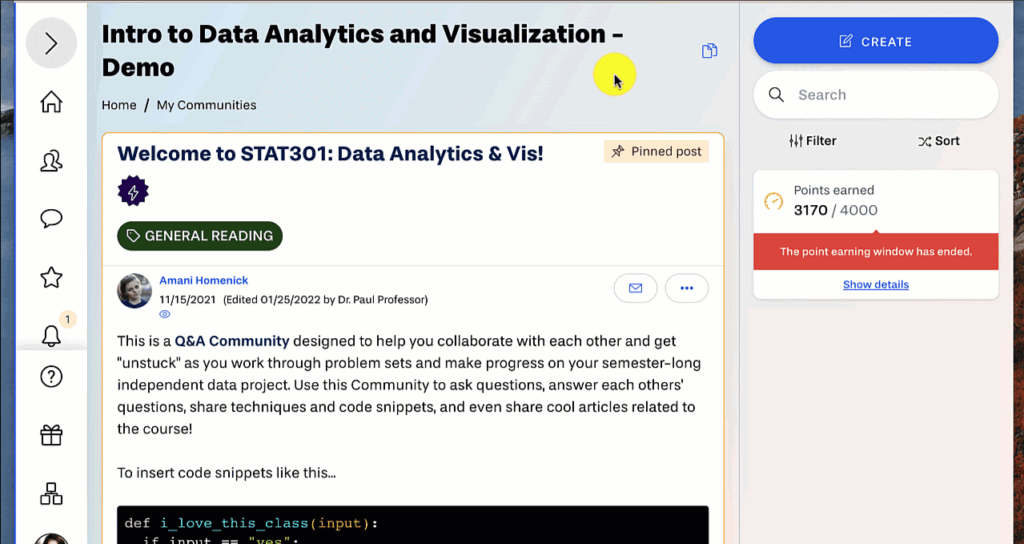1024x544 pixels.
Task: Go to Home breadcrumb
Action: 119,105
